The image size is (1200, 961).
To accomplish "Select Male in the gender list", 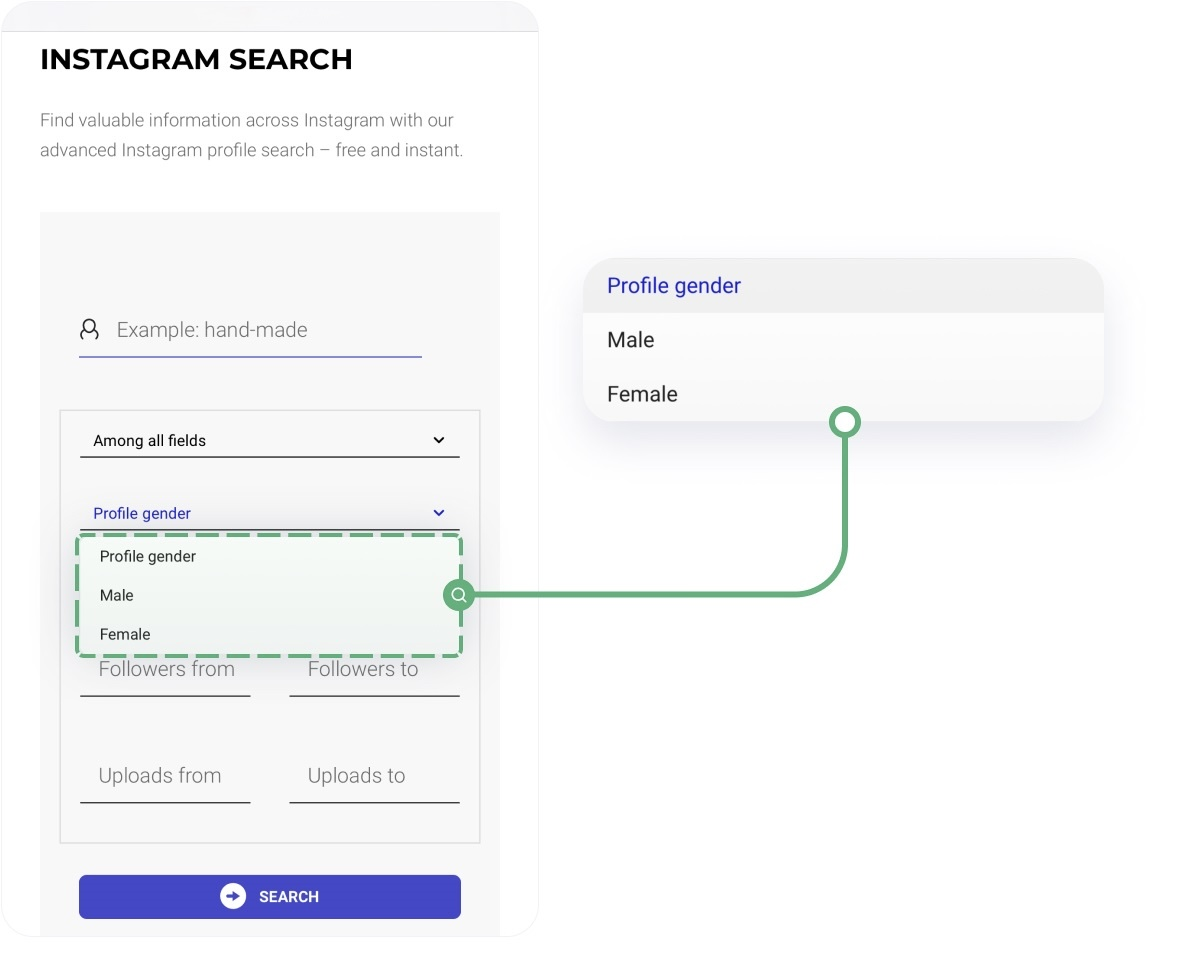I will [116, 595].
